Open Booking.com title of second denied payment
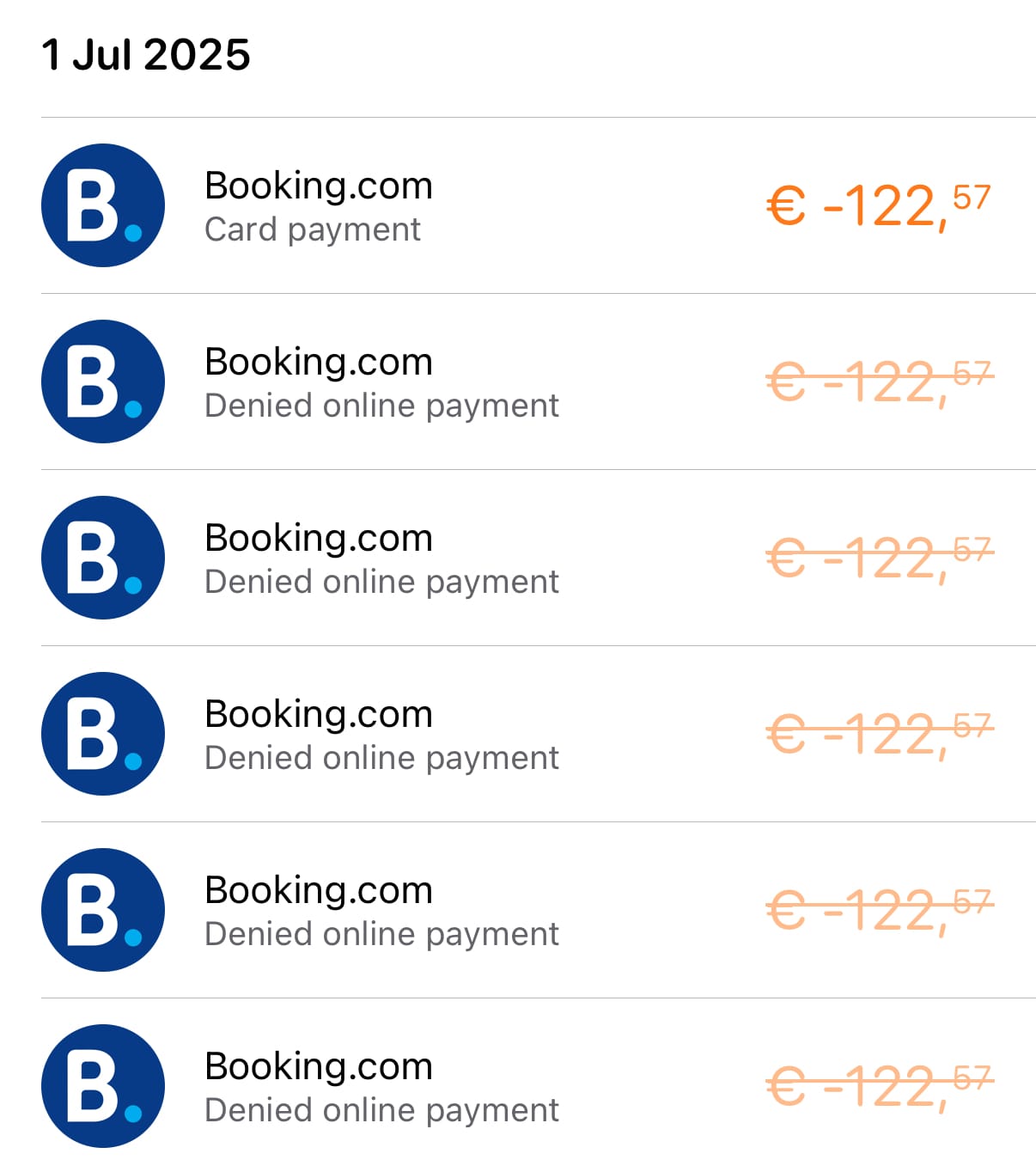Screen dimensions: 1036x1172 coord(319,538)
